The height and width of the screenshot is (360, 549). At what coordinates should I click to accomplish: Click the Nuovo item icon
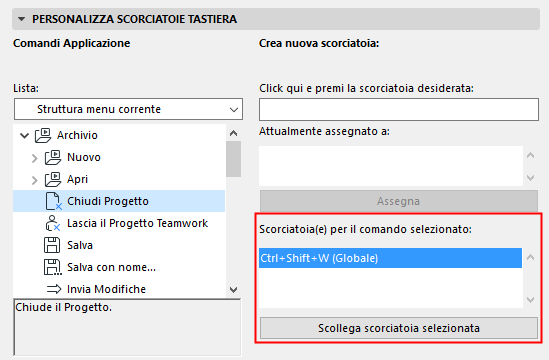coord(53,157)
